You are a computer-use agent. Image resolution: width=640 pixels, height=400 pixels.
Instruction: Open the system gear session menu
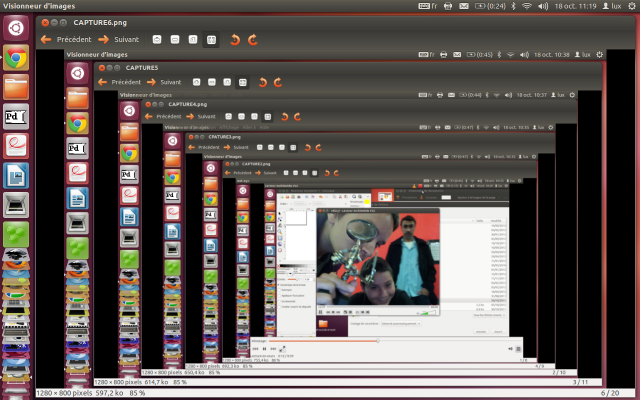[630, 6]
